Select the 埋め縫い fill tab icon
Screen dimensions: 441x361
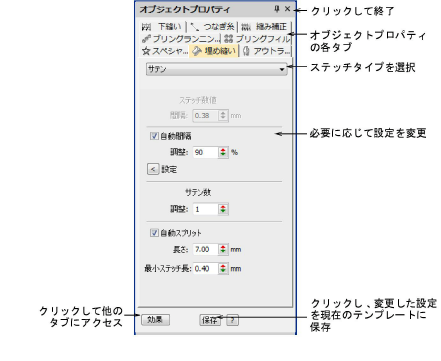[197, 51]
